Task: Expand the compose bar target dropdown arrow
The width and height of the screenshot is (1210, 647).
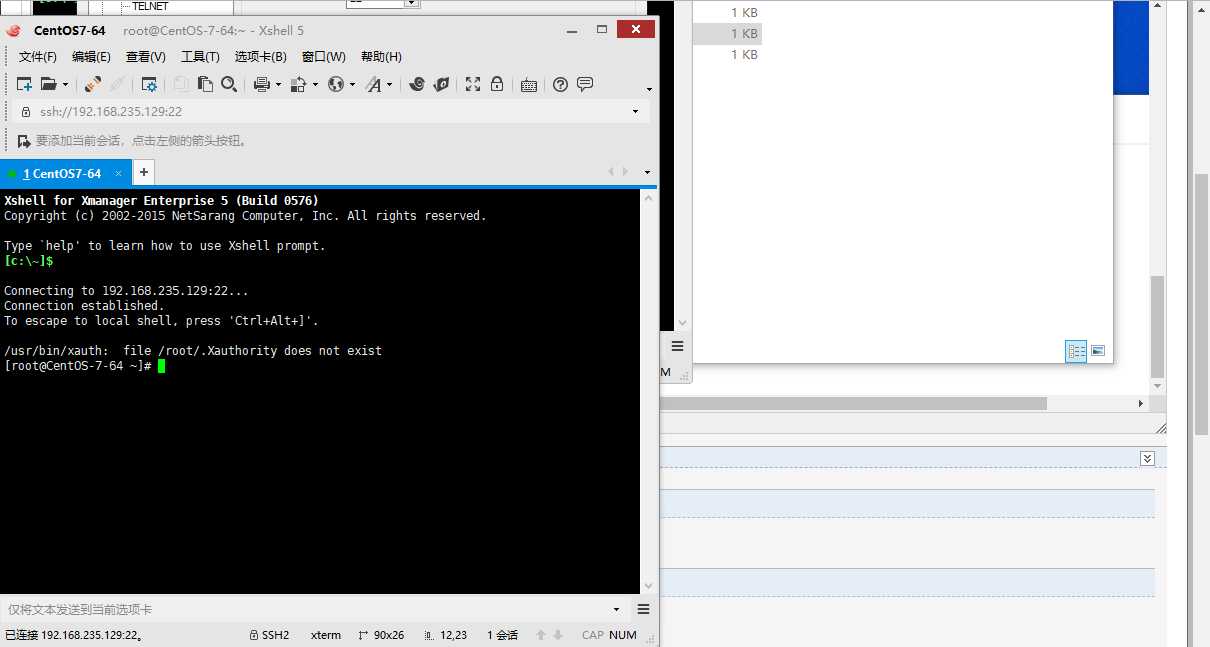Action: click(x=617, y=609)
